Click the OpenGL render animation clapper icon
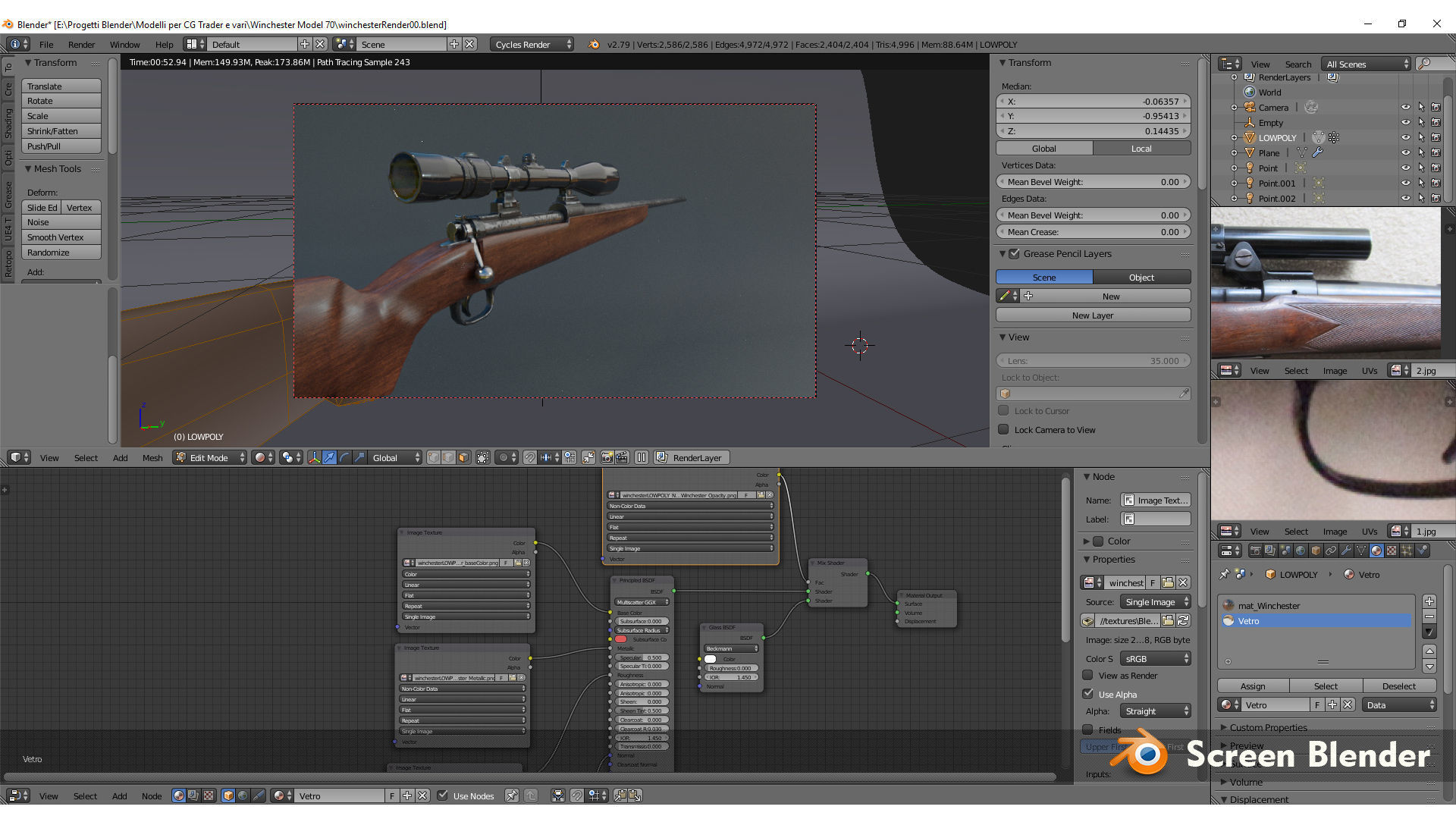This screenshot has width=1456, height=819. coord(622,457)
